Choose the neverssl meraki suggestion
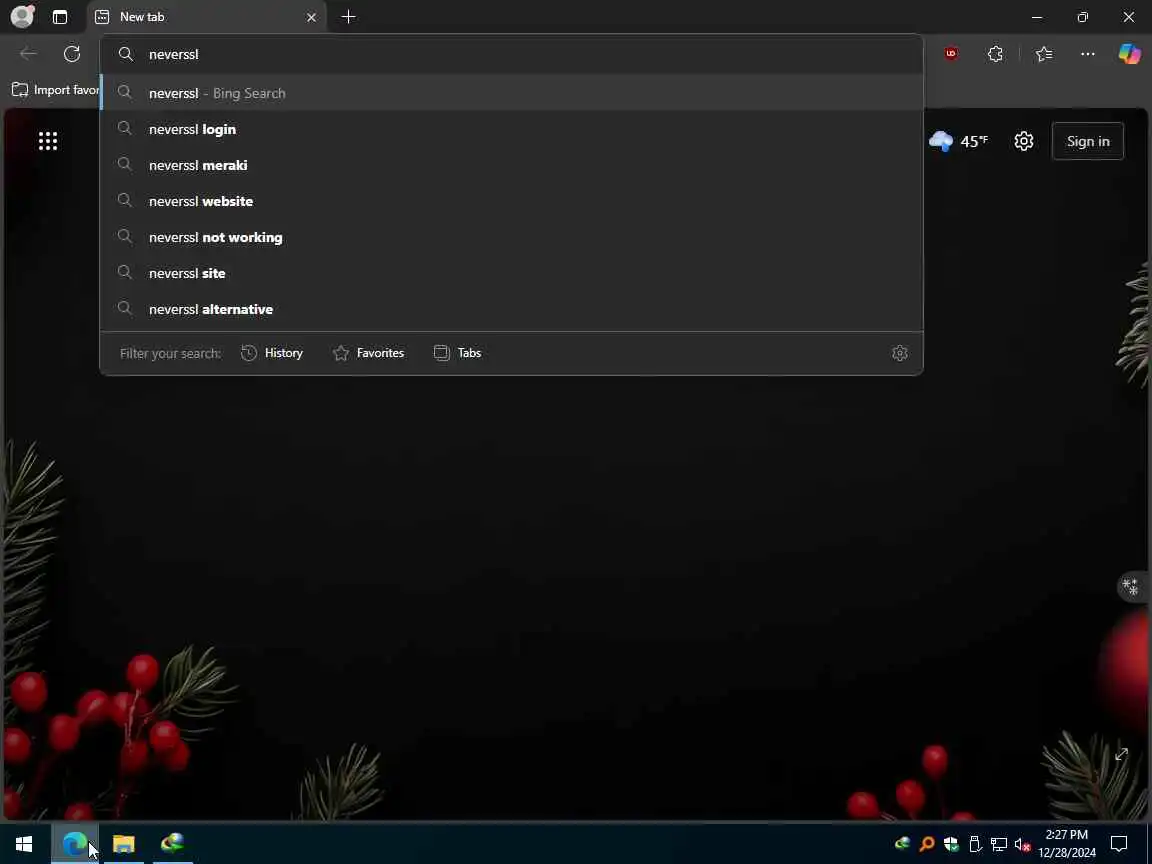The width and height of the screenshot is (1152, 864). pos(511,165)
